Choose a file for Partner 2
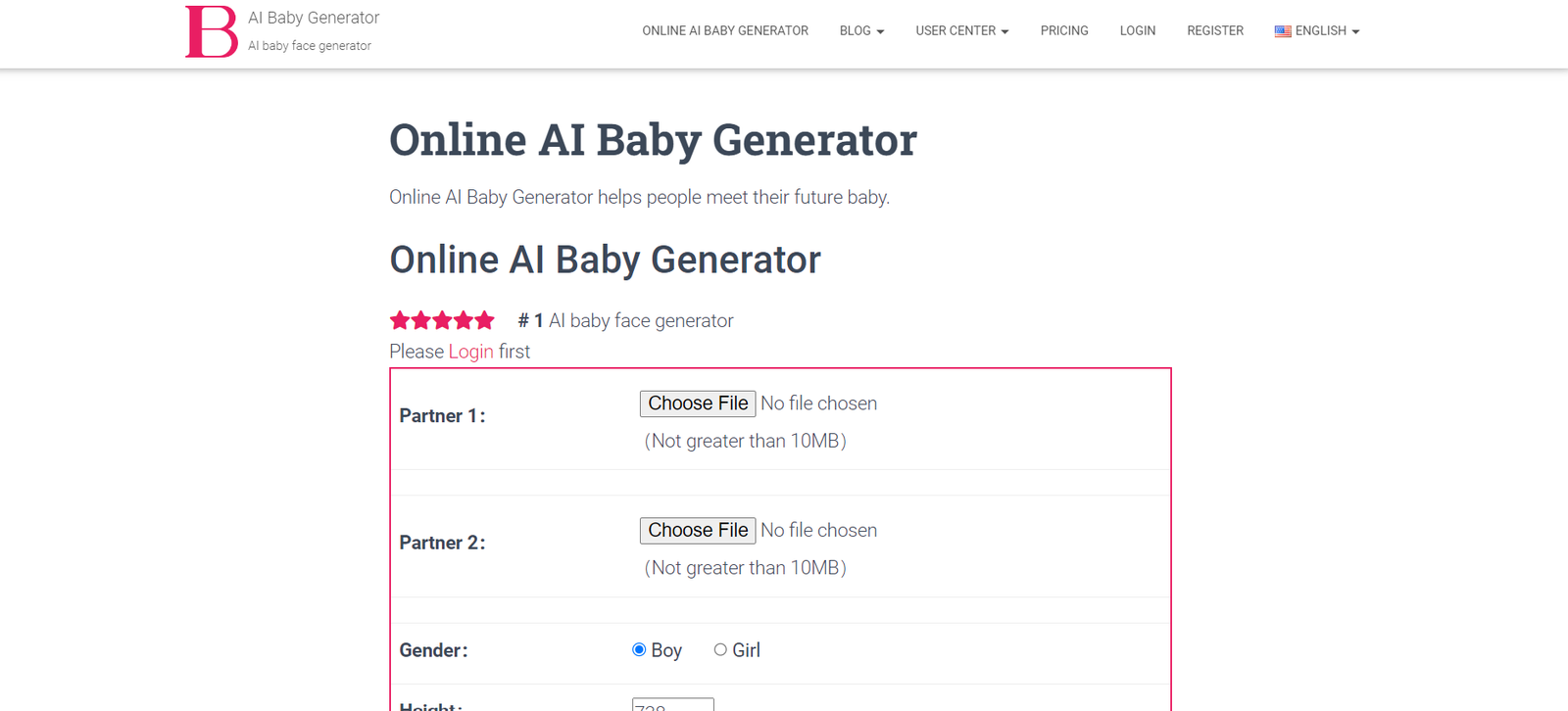Image resolution: width=1568 pixels, height=711 pixels. point(698,530)
